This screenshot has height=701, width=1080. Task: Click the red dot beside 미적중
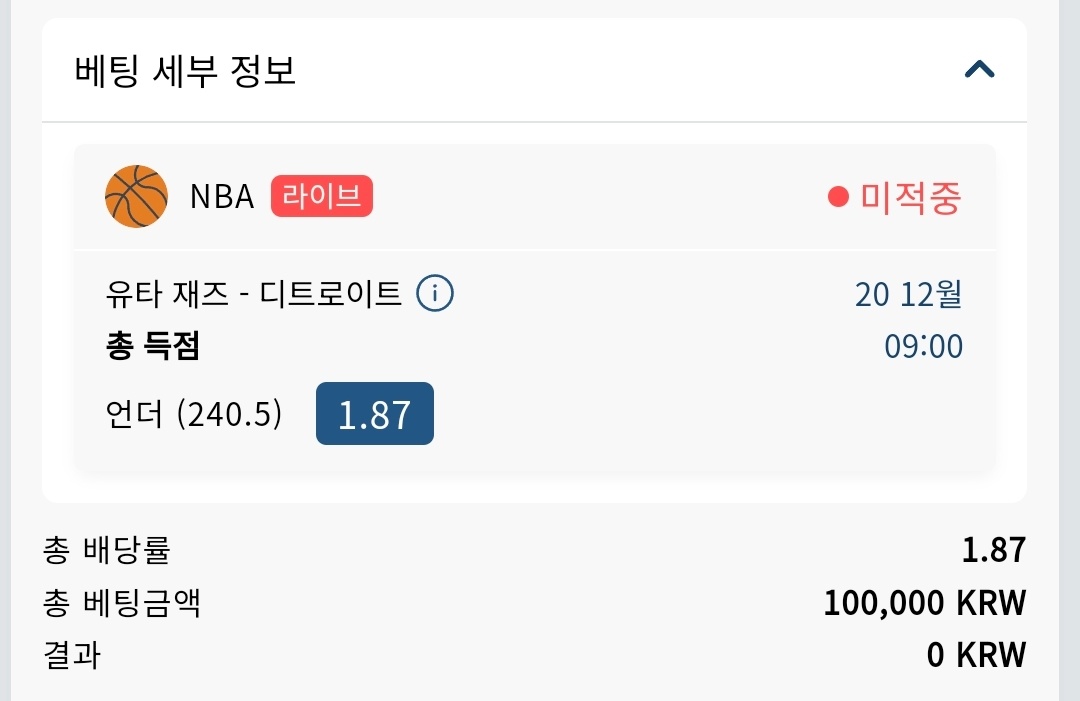(x=838, y=197)
